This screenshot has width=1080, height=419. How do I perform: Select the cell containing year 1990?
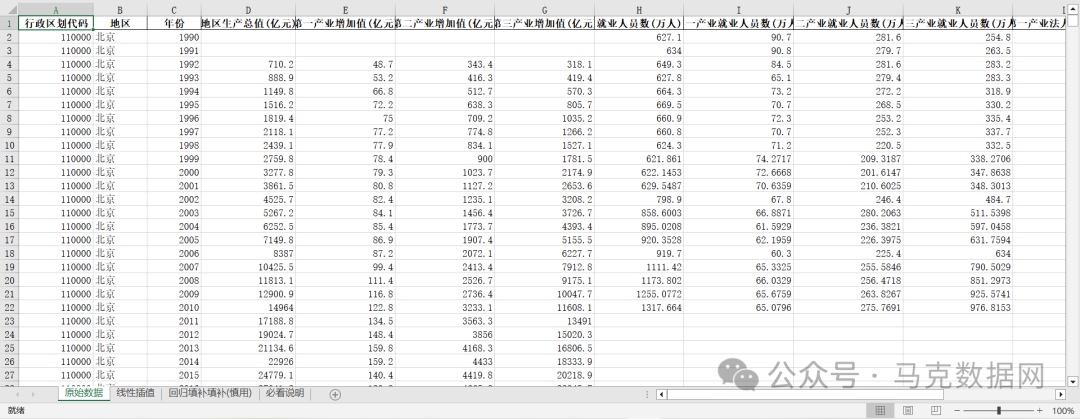point(174,37)
